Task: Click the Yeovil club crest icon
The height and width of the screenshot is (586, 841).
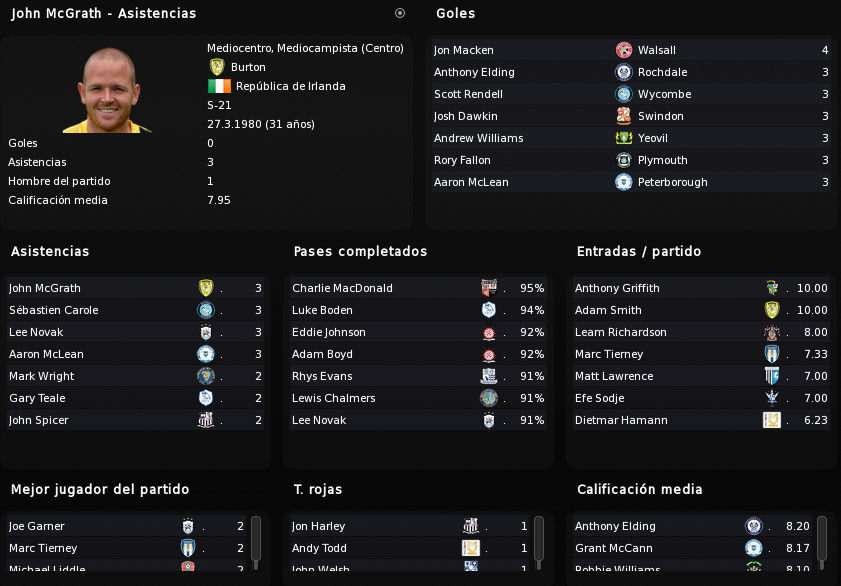Action: (x=623, y=138)
